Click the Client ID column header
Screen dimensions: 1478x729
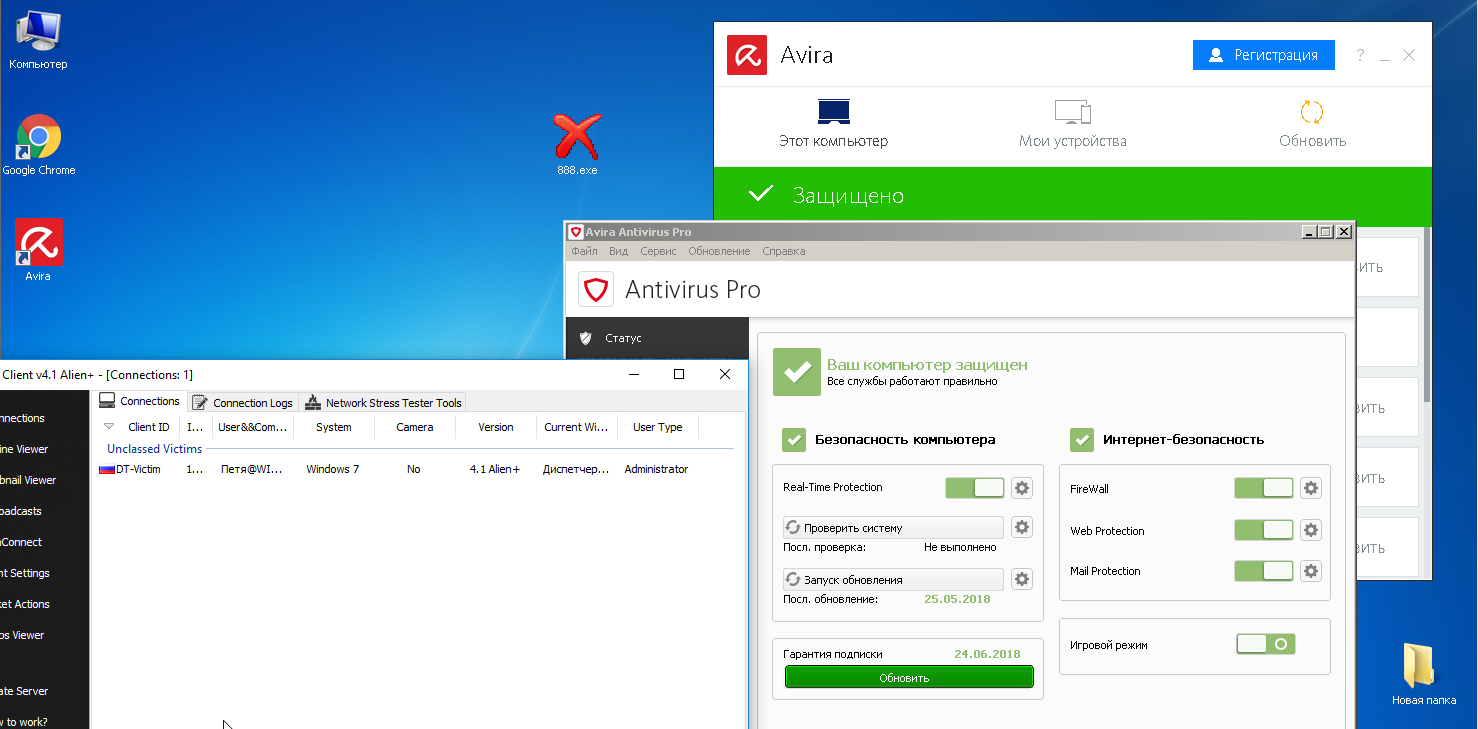point(148,427)
